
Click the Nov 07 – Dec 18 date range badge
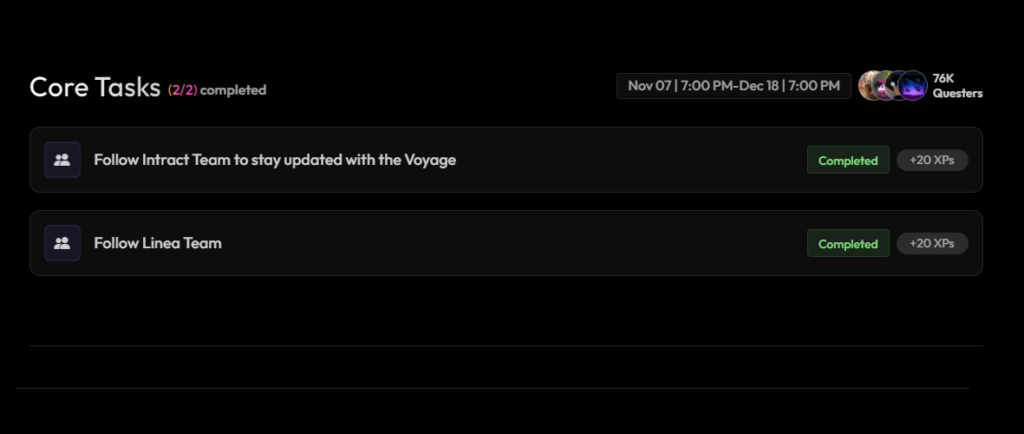point(733,86)
